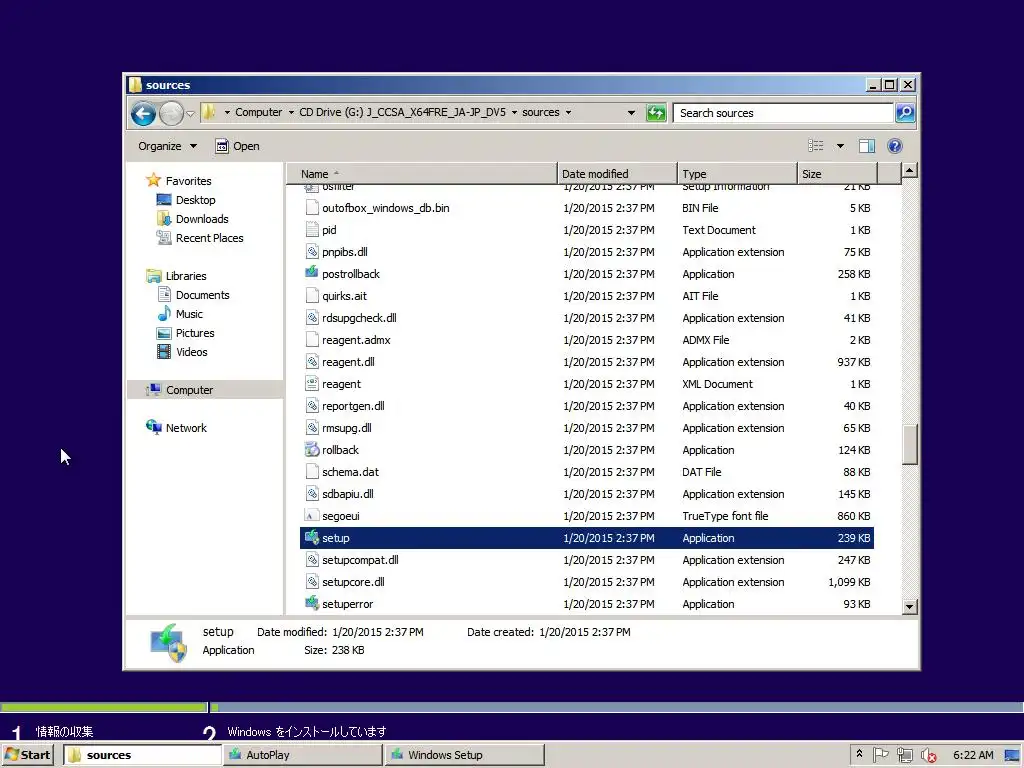Viewport: 1024px width, 768px height.
Task: Select the sdbapiu.dll file icon
Action: click(x=312, y=494)
